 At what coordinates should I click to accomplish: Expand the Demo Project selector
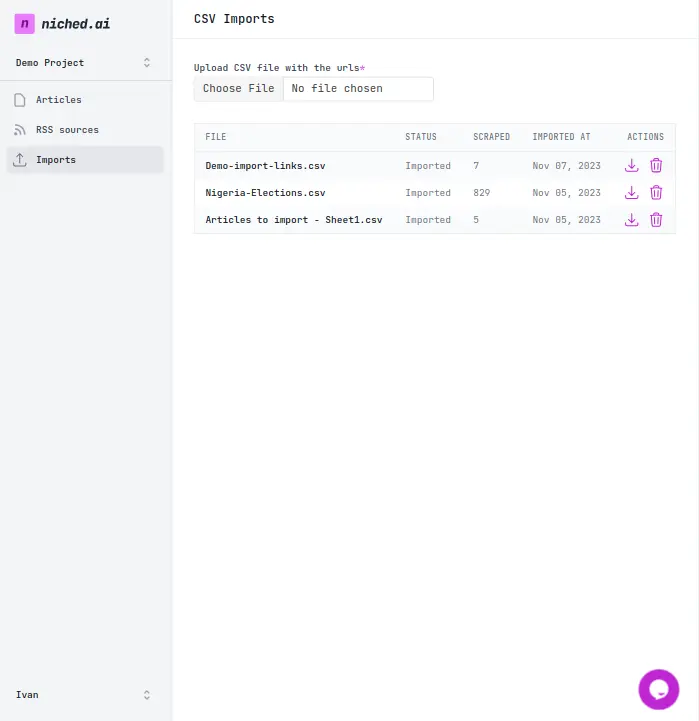[83, 63]
